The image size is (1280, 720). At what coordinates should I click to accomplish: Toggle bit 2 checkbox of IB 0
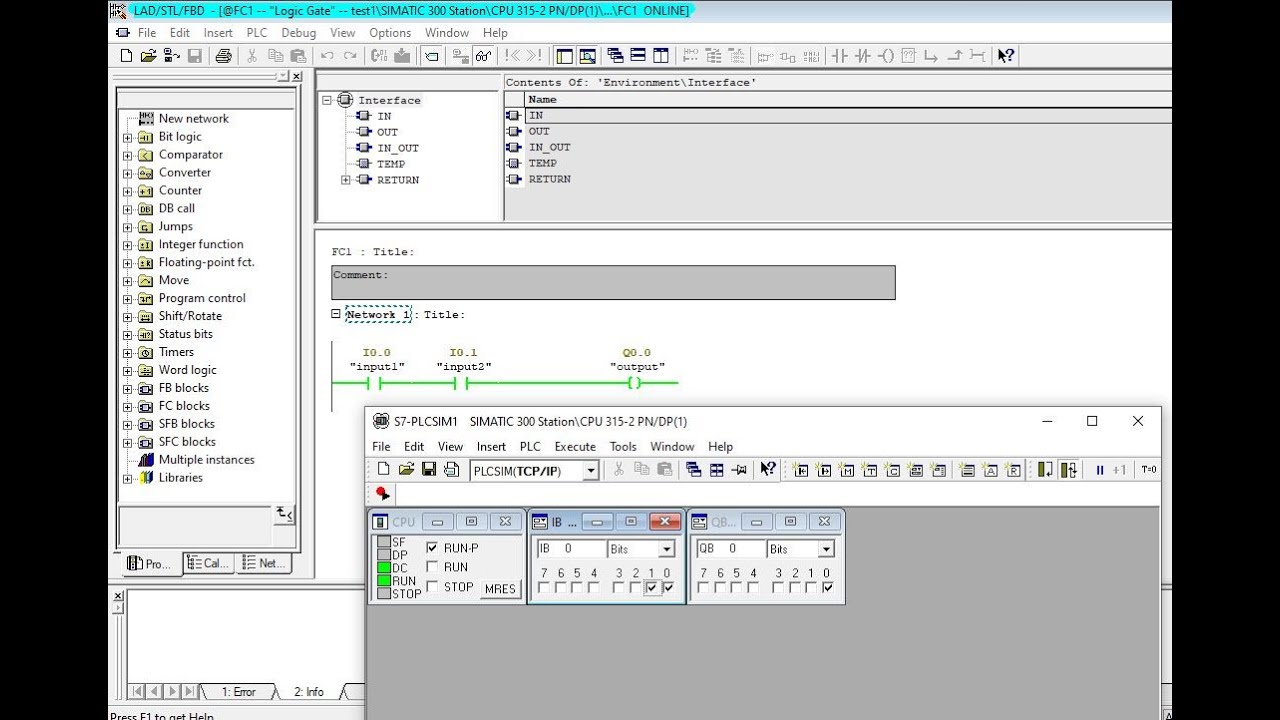click(635, 588)
